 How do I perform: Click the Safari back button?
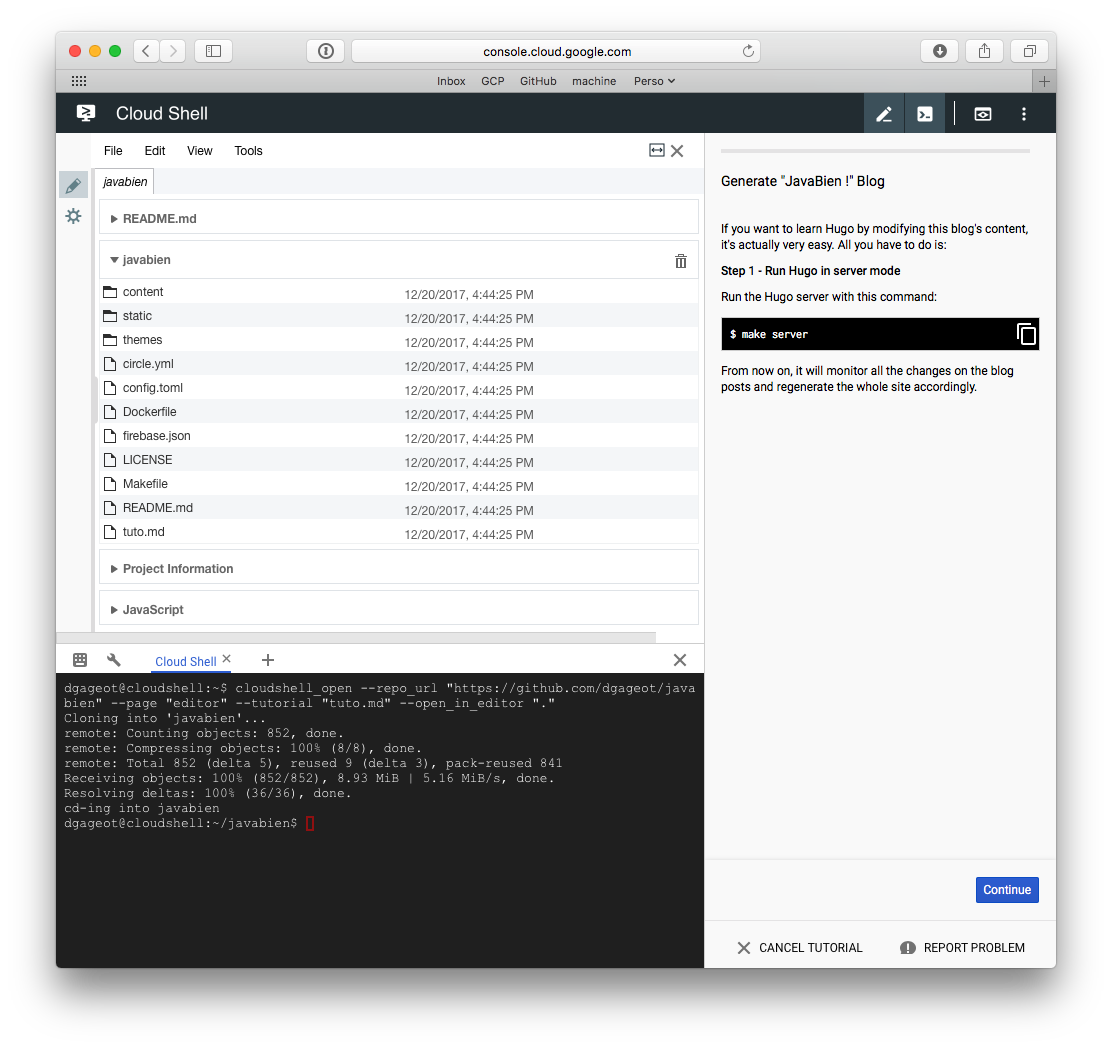[146, 51]
